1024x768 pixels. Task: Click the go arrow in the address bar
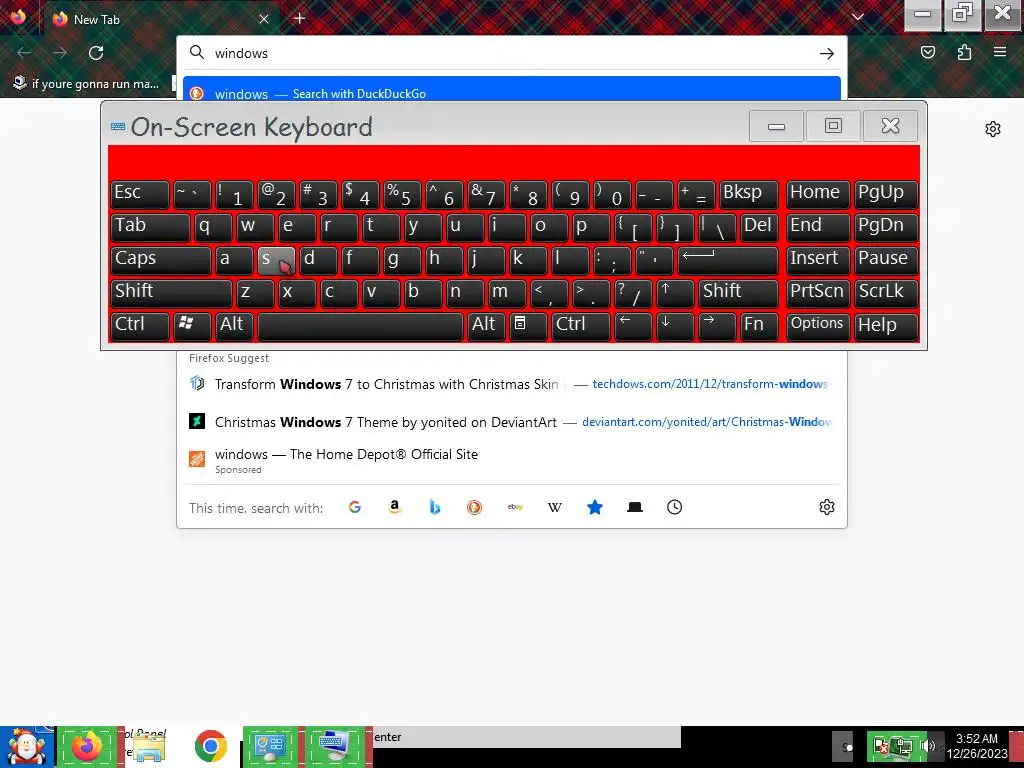coord(827,54)
